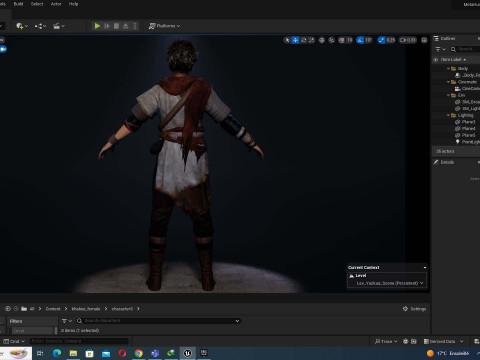Activate the Rotate tool in viewport
The height and width of the screenshot is (360, 480).
(x=303, y=40)
